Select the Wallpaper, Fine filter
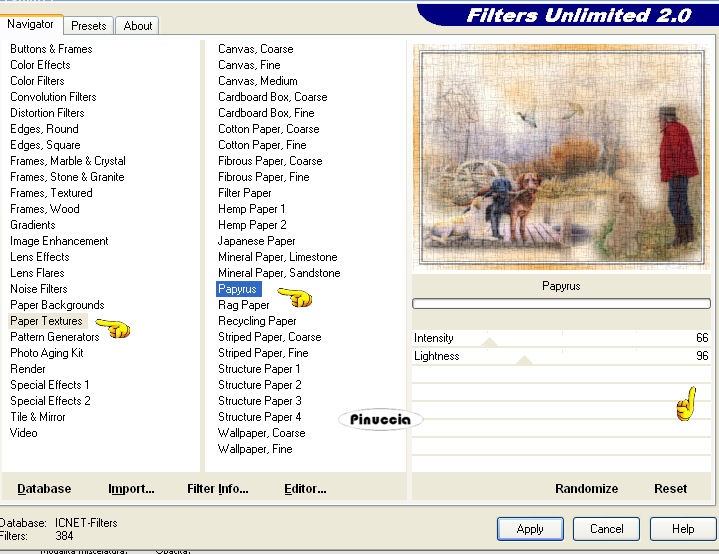 tap(255, 449)
